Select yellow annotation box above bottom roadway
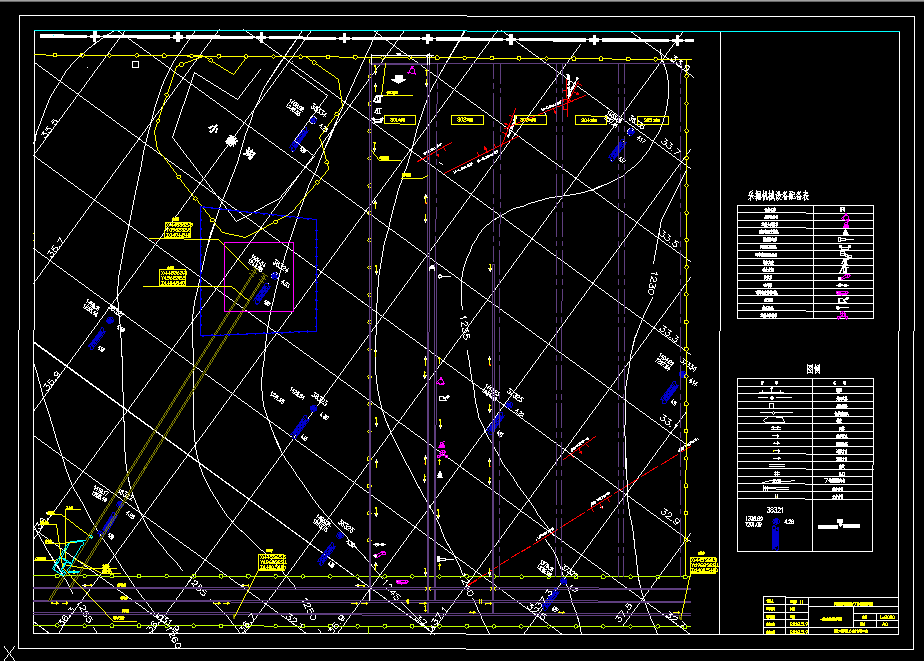Screen dimensions: 924x661 272,561
